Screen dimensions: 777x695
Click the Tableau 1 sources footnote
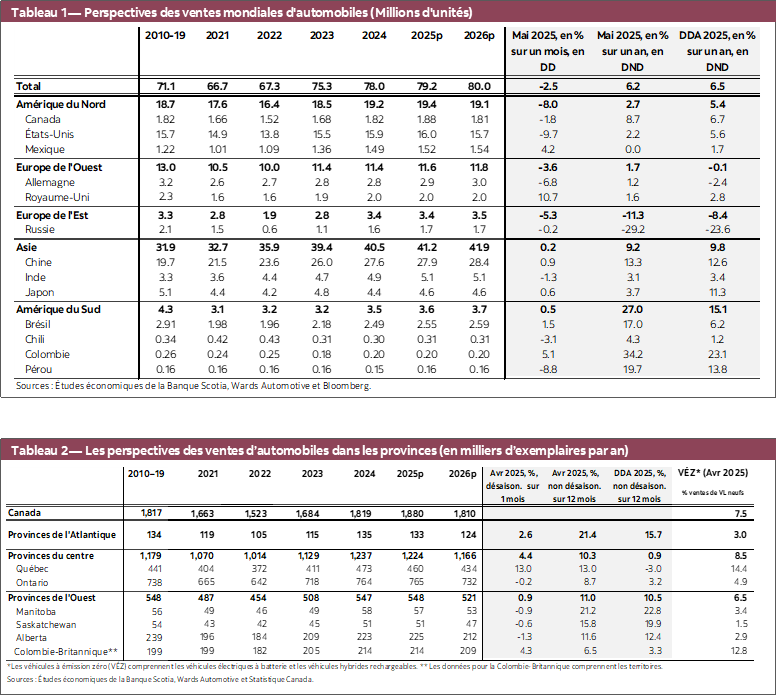(x=193, y=386)
